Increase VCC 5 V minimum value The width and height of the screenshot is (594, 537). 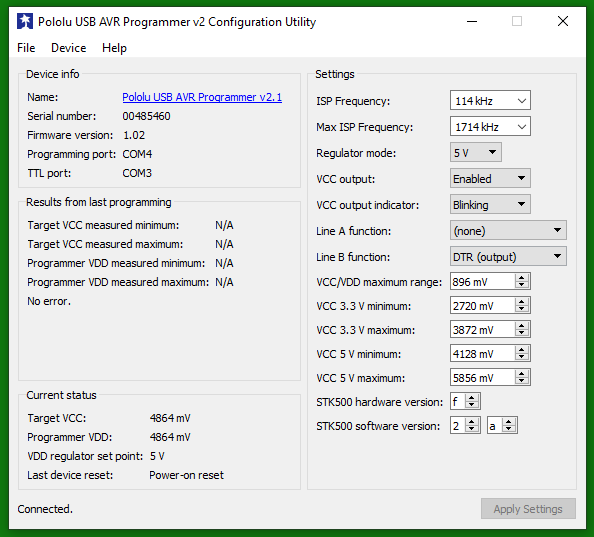522,350
